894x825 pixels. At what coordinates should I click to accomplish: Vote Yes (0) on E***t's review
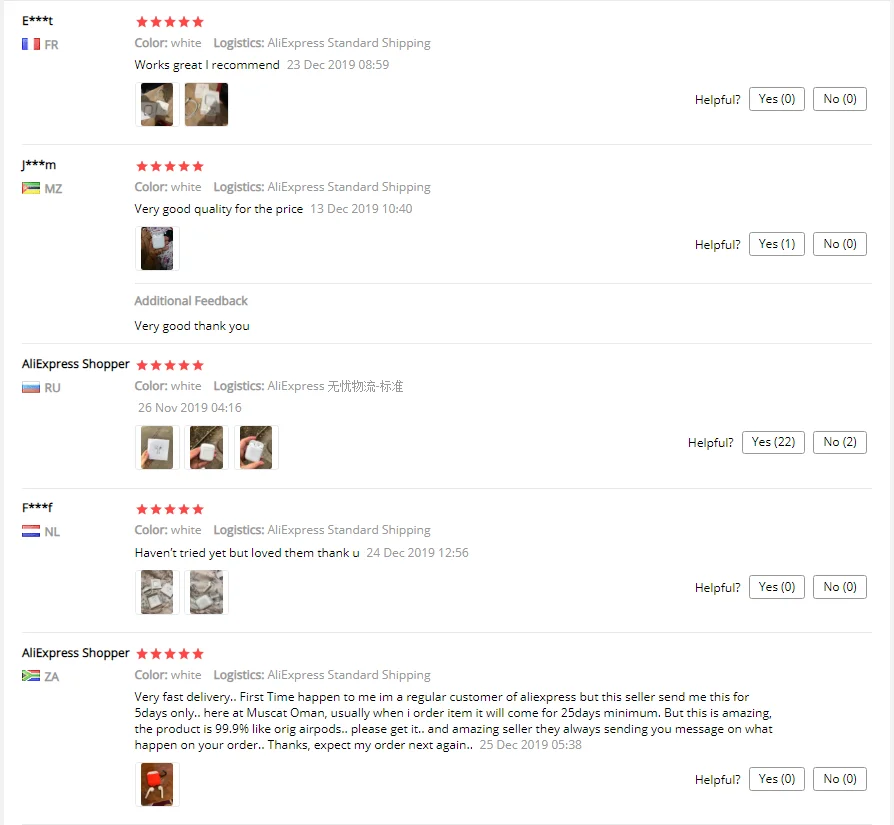[x=777, y=99]
